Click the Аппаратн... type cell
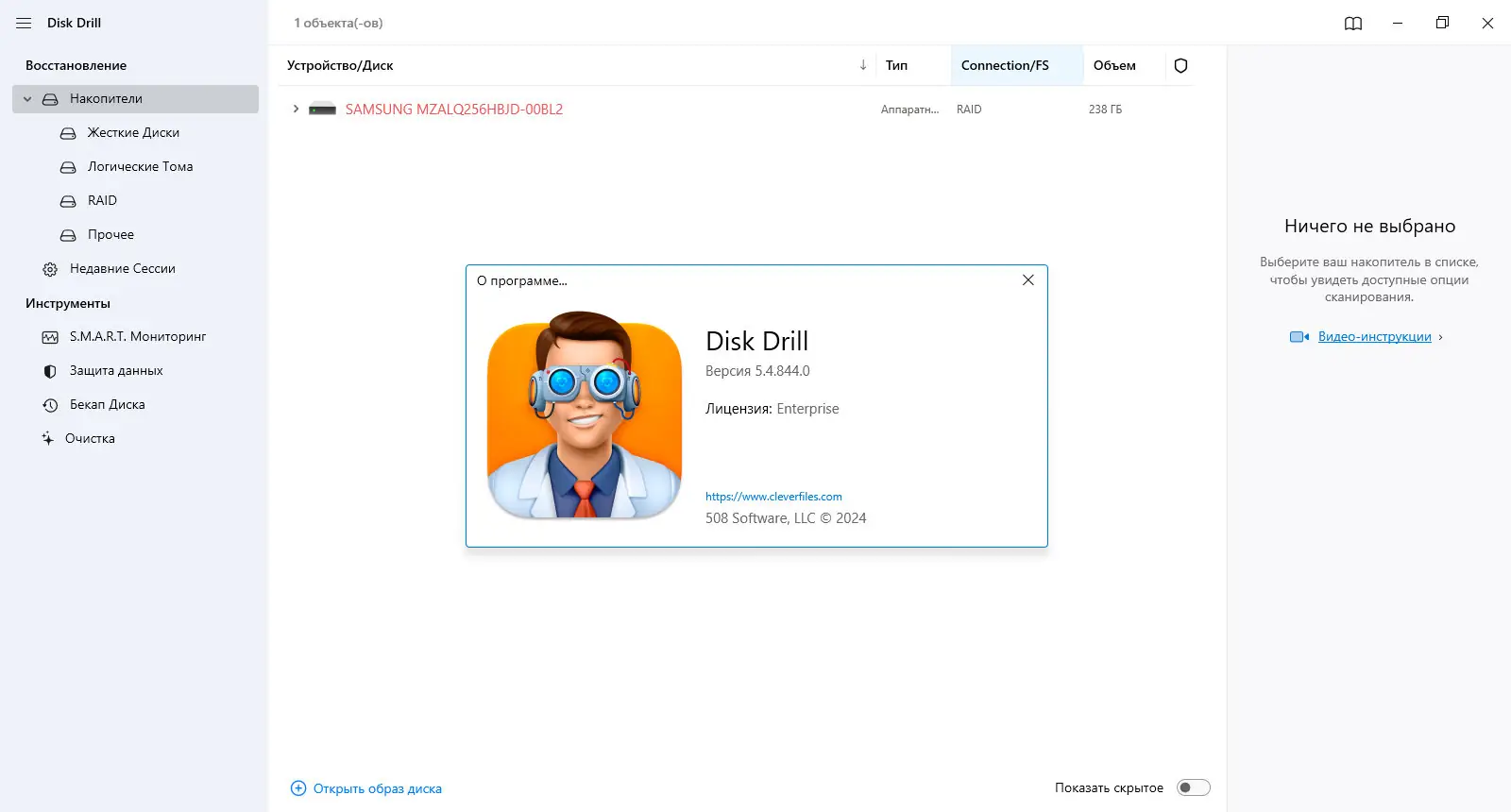The image size is (1511, 812). pyautogui.click(x=909, y=110)
